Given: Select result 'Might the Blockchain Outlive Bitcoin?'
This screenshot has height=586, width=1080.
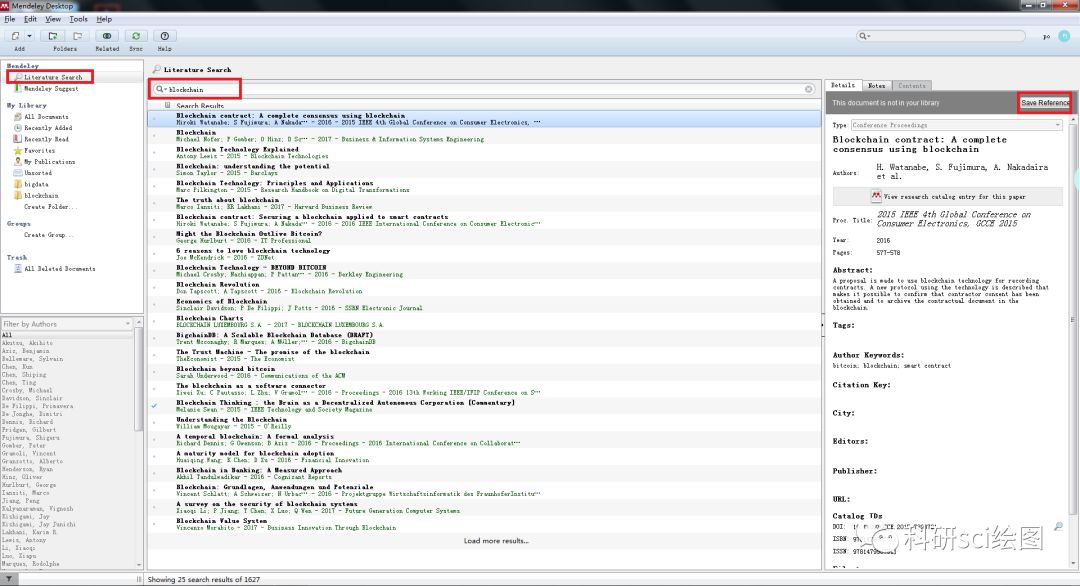Looking at the screenshot, I should pyautogui.click(x=484, y=237).
